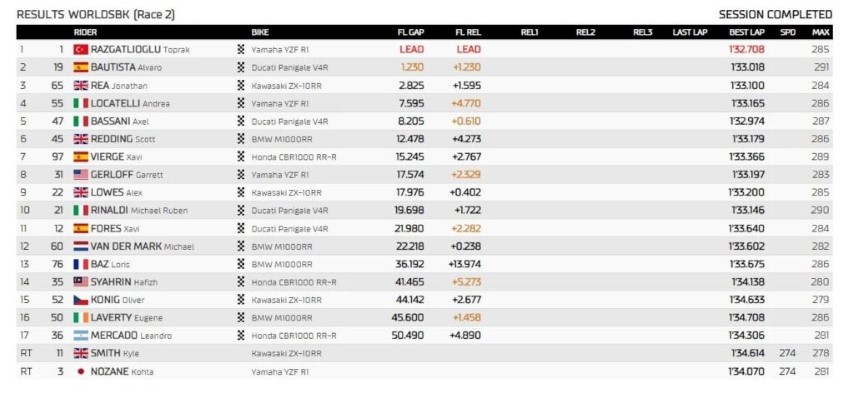
Task: Click the MAX speed column header
Action: [x=821, y=32]
